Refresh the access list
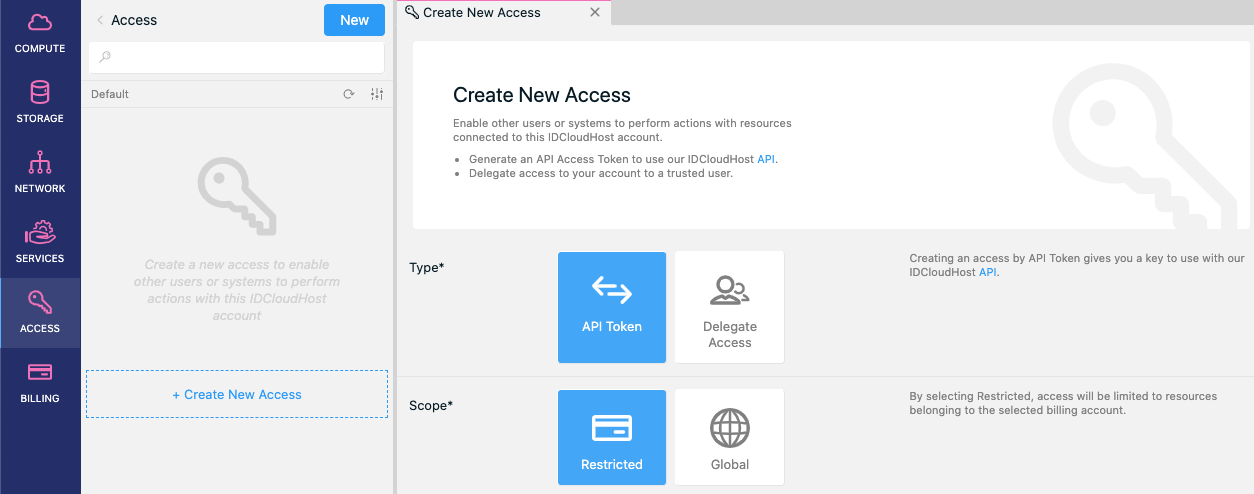 [x=349, y=94]
